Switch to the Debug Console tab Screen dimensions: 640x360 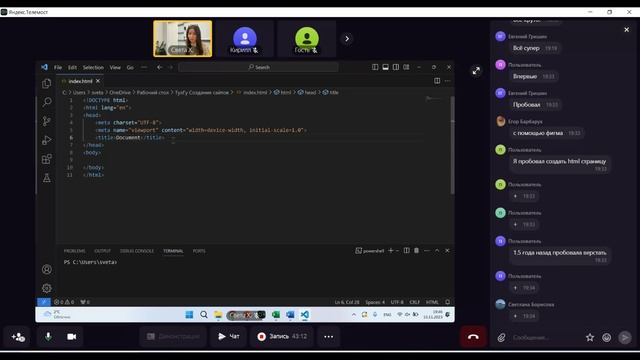point(137,251)
